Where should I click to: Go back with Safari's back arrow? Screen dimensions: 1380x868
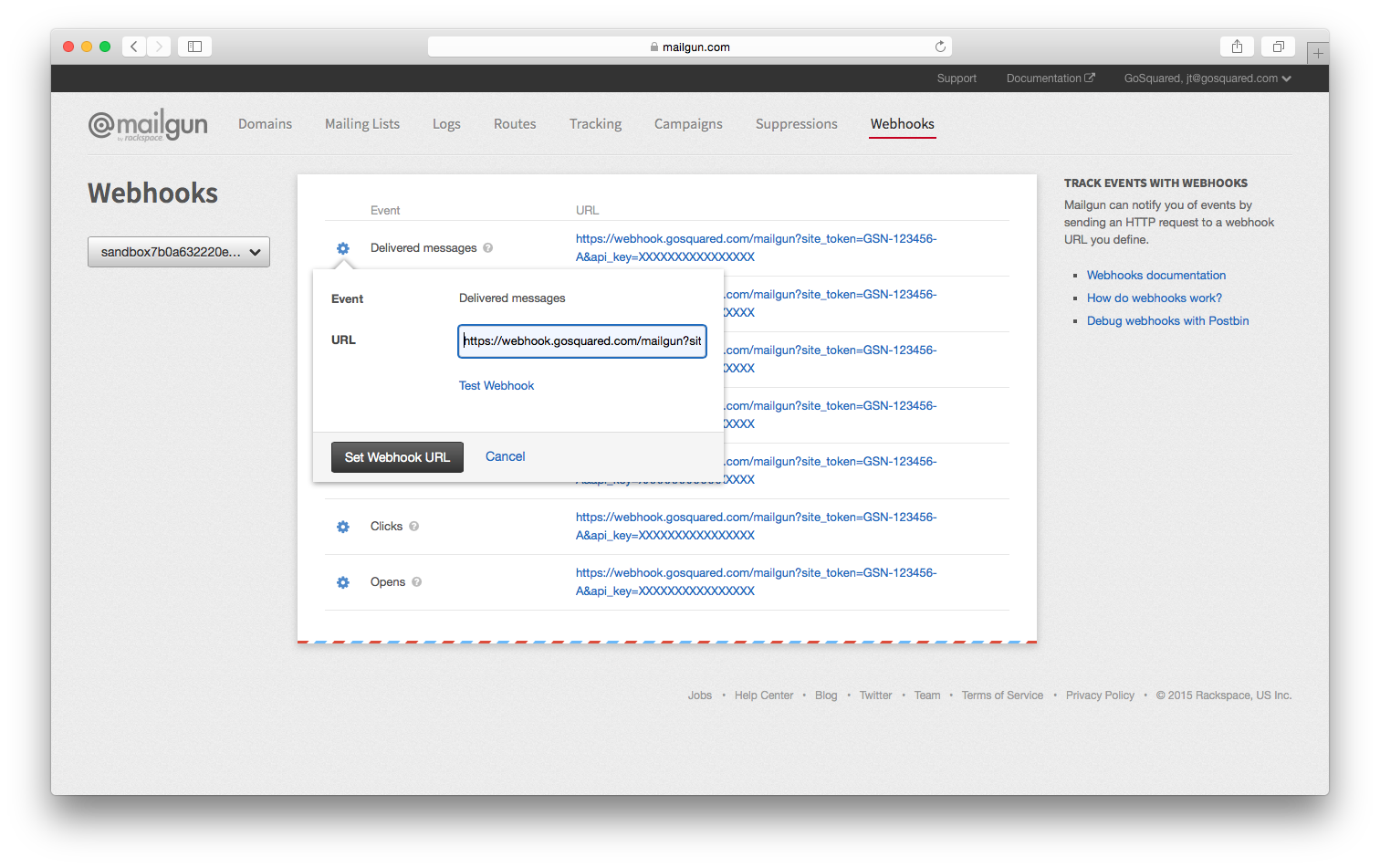coord(134,47)
